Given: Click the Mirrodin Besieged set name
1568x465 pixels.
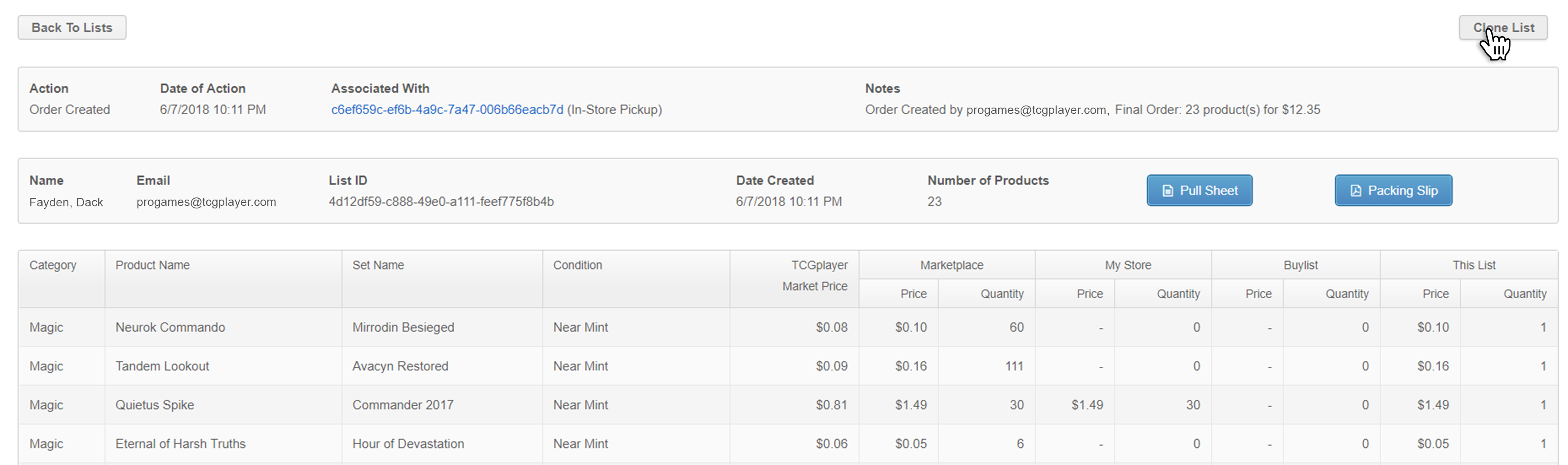Looking at the screenshot, I should coord(403,327).
